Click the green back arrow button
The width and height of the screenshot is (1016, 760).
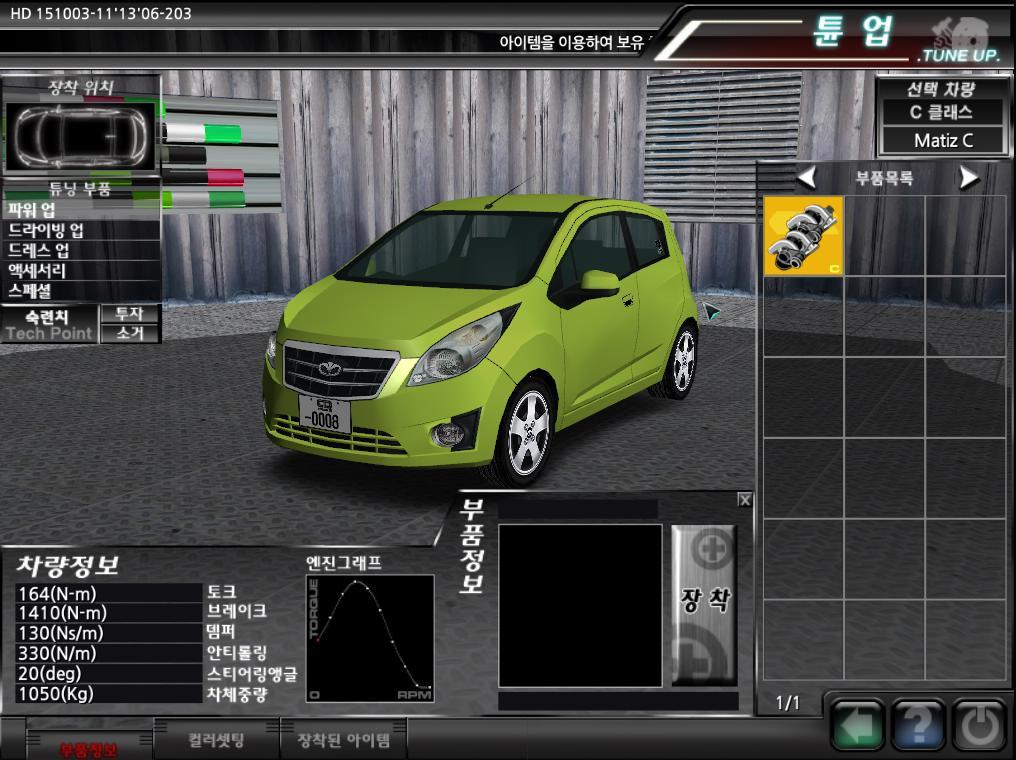pyautogui.click(x=857, y=725)
